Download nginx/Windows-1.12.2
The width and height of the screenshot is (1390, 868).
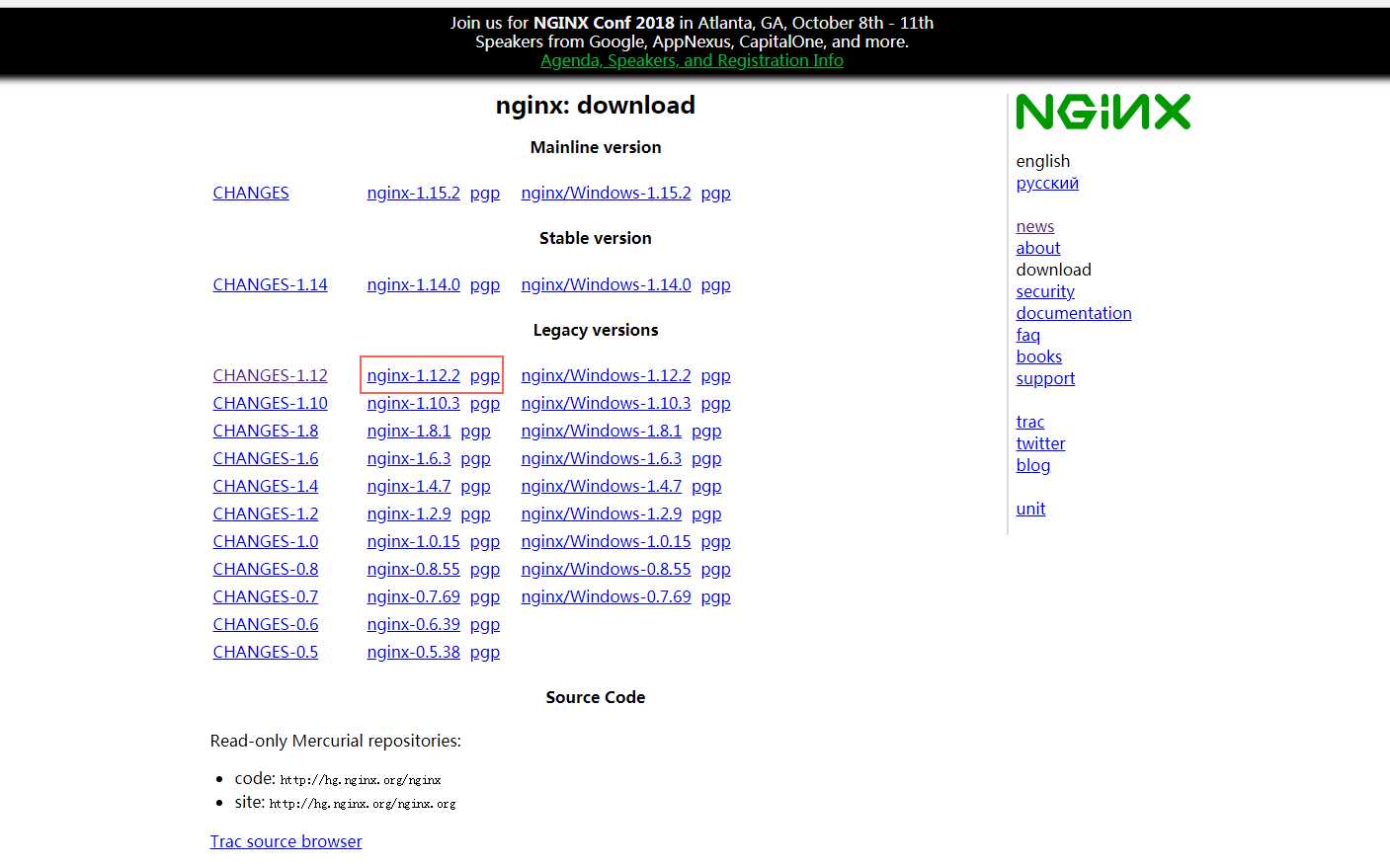[x=606, y=375]
